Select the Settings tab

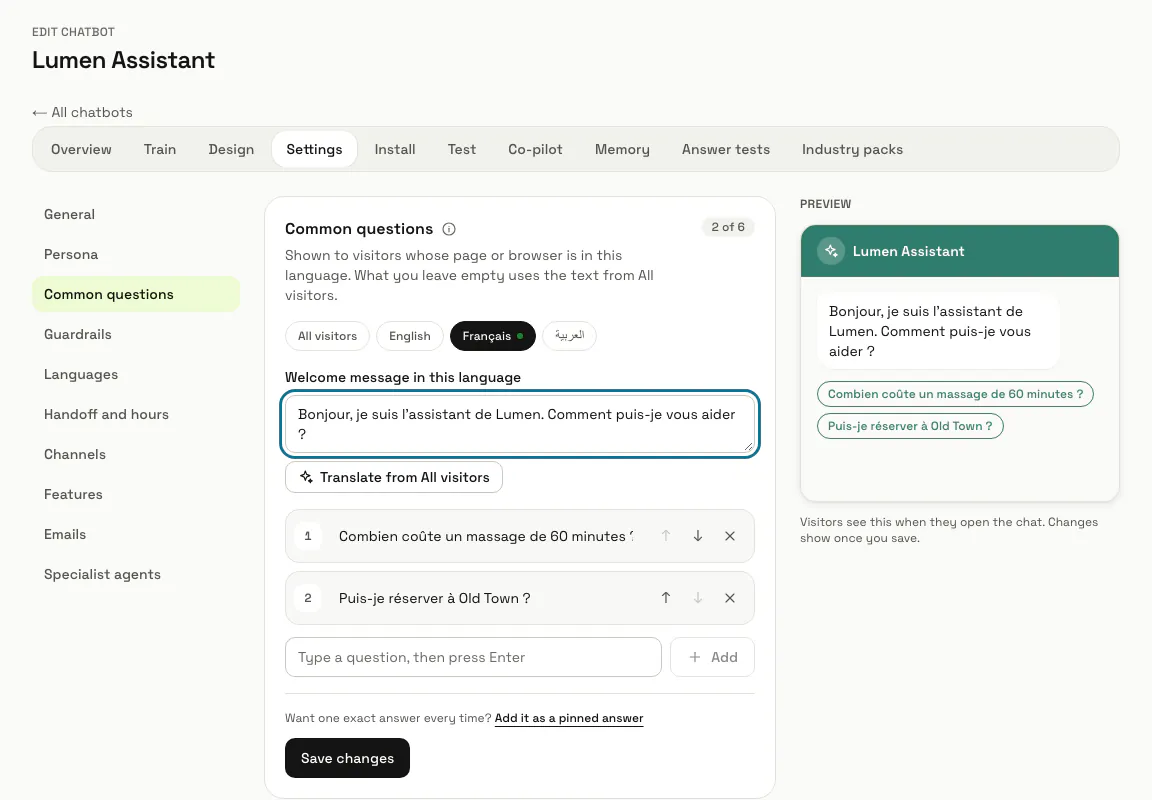point(314,149)
